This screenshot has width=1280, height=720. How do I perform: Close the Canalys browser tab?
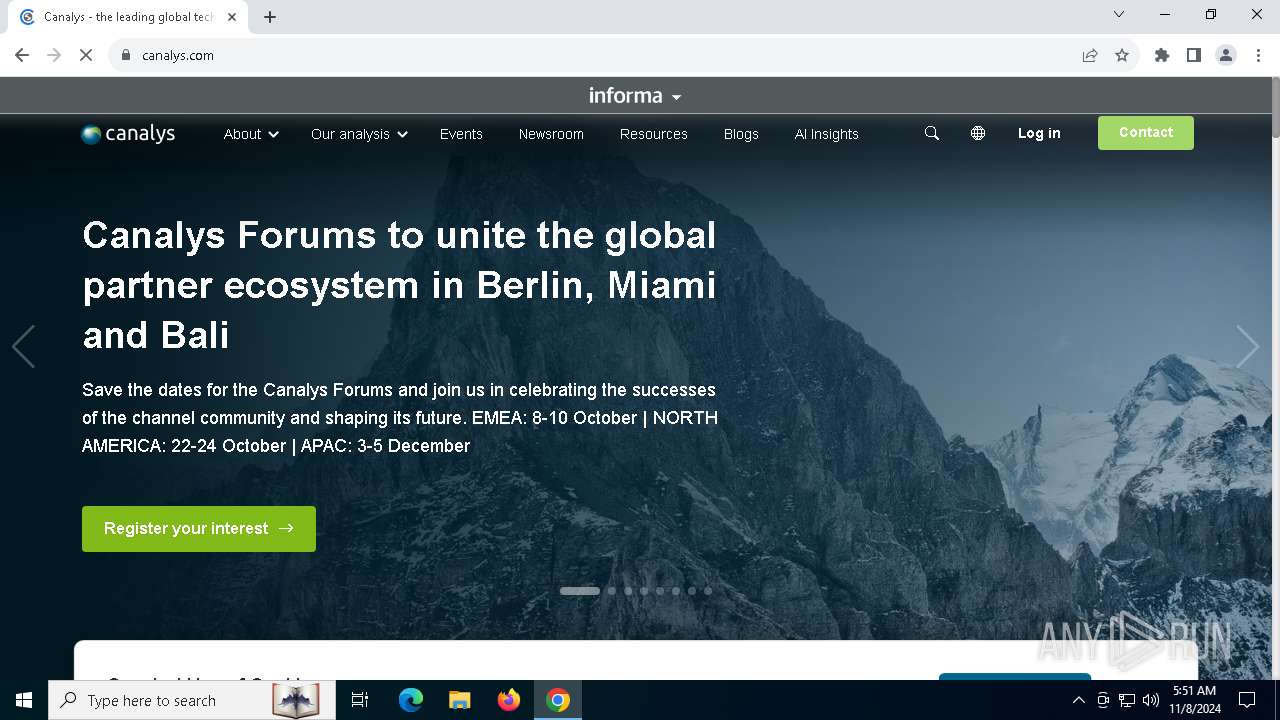[x=232, y=17]
